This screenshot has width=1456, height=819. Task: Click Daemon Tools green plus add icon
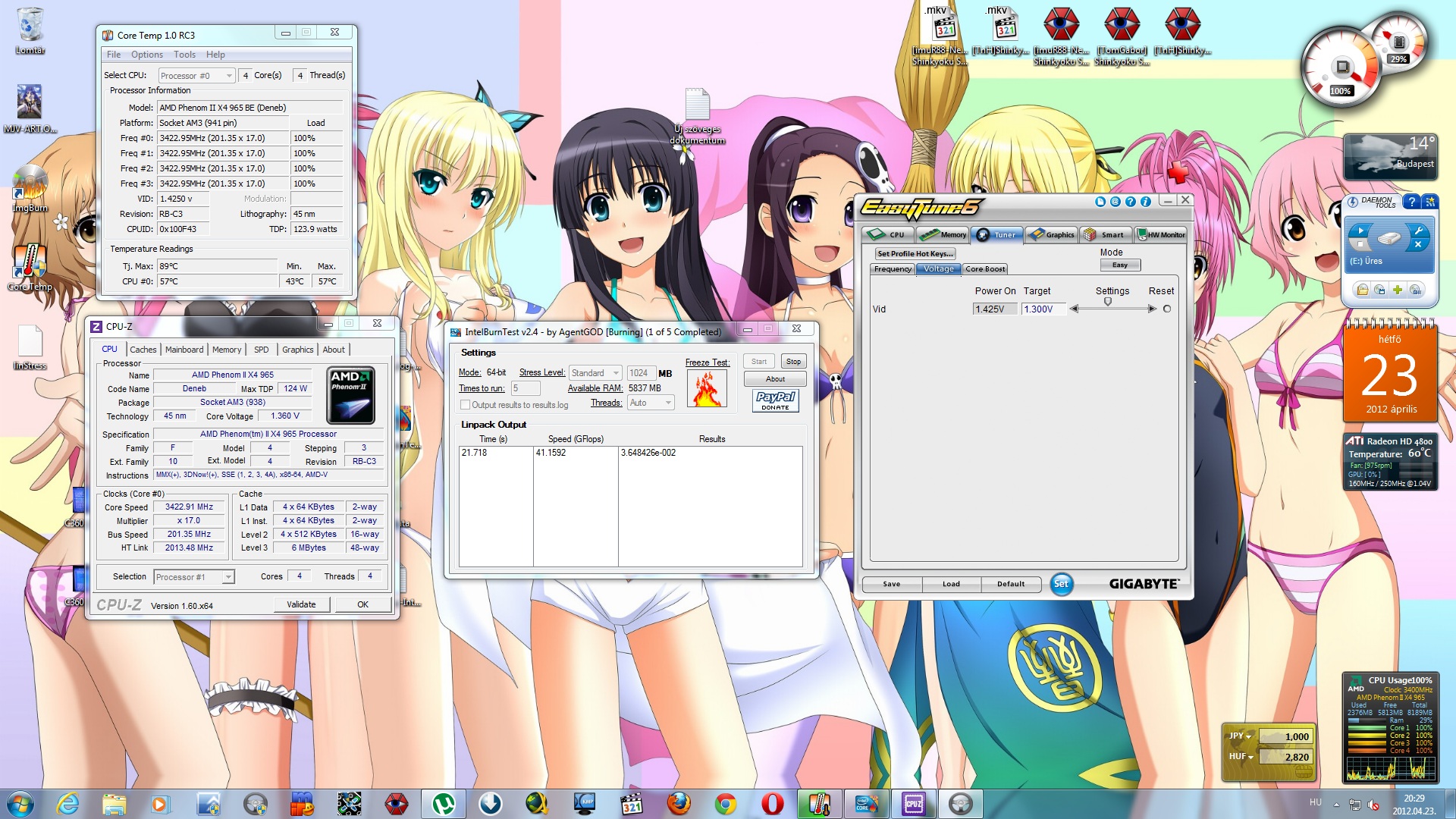[1398, 290]
